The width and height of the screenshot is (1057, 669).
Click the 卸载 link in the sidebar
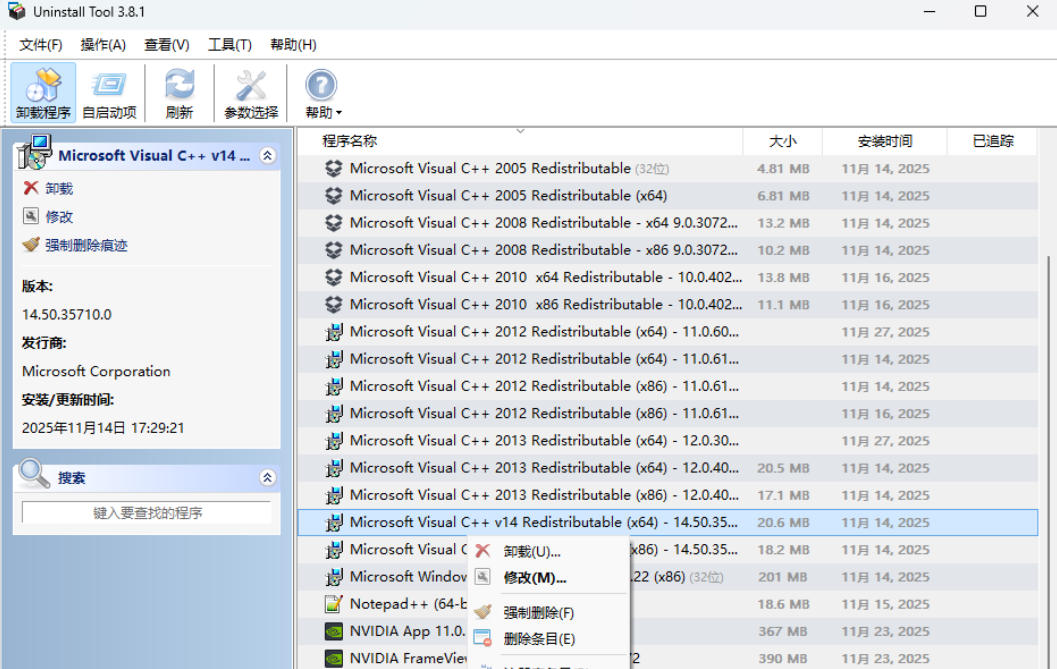59,188
